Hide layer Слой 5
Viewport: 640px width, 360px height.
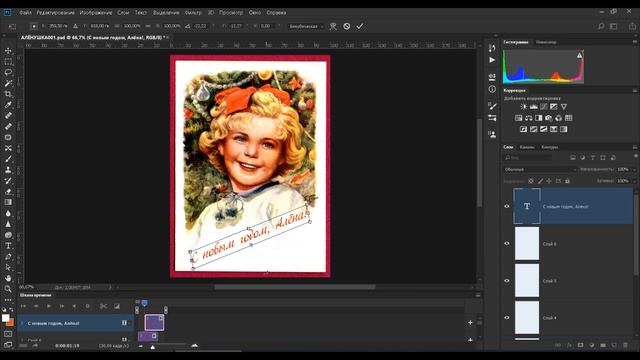click(x=507, y=281)
